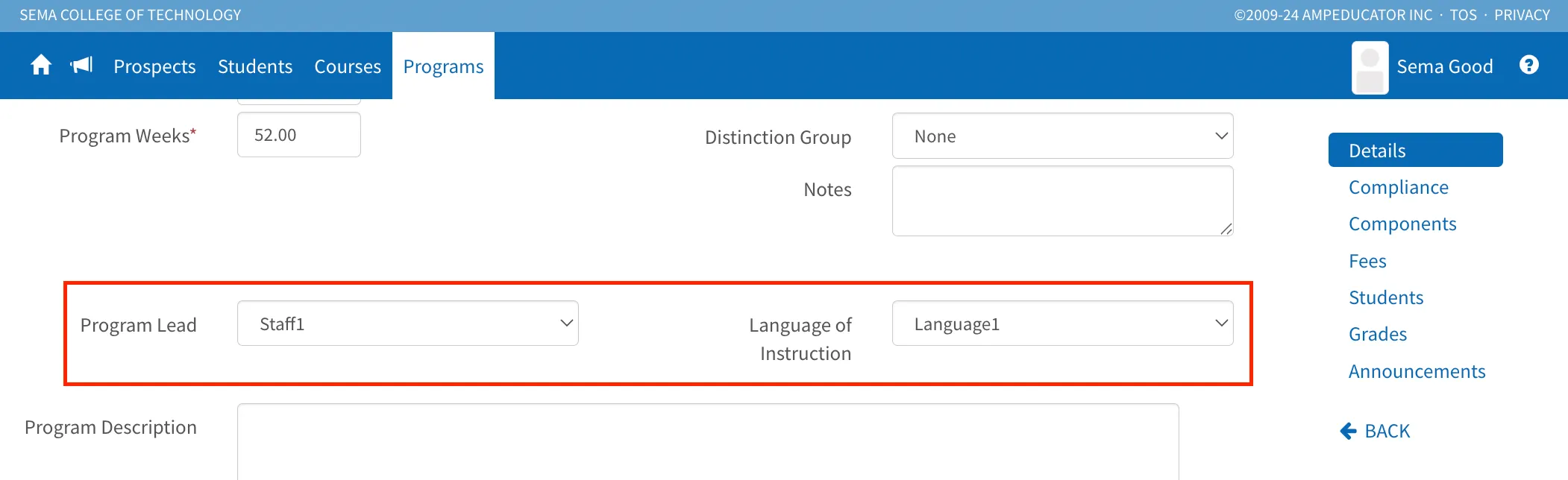Click the Program Weeks input field
This screenshot has height=480, width=1568.
298,135
